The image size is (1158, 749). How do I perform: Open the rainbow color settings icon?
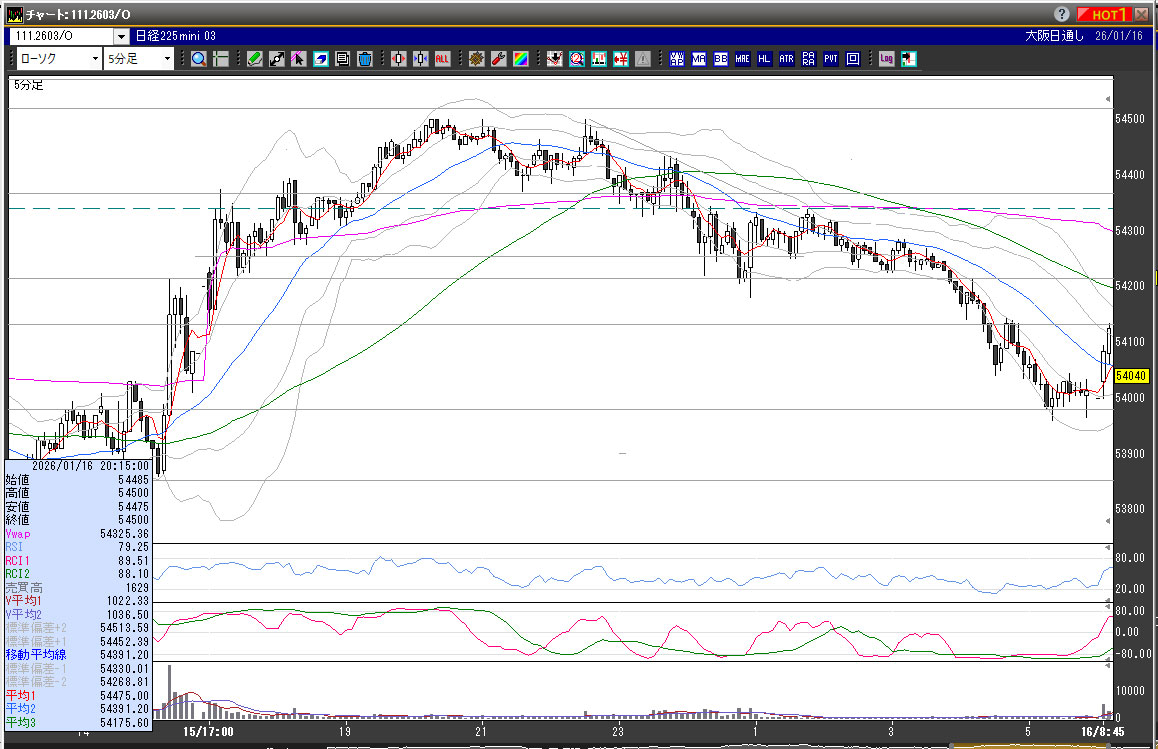[520, 59]
